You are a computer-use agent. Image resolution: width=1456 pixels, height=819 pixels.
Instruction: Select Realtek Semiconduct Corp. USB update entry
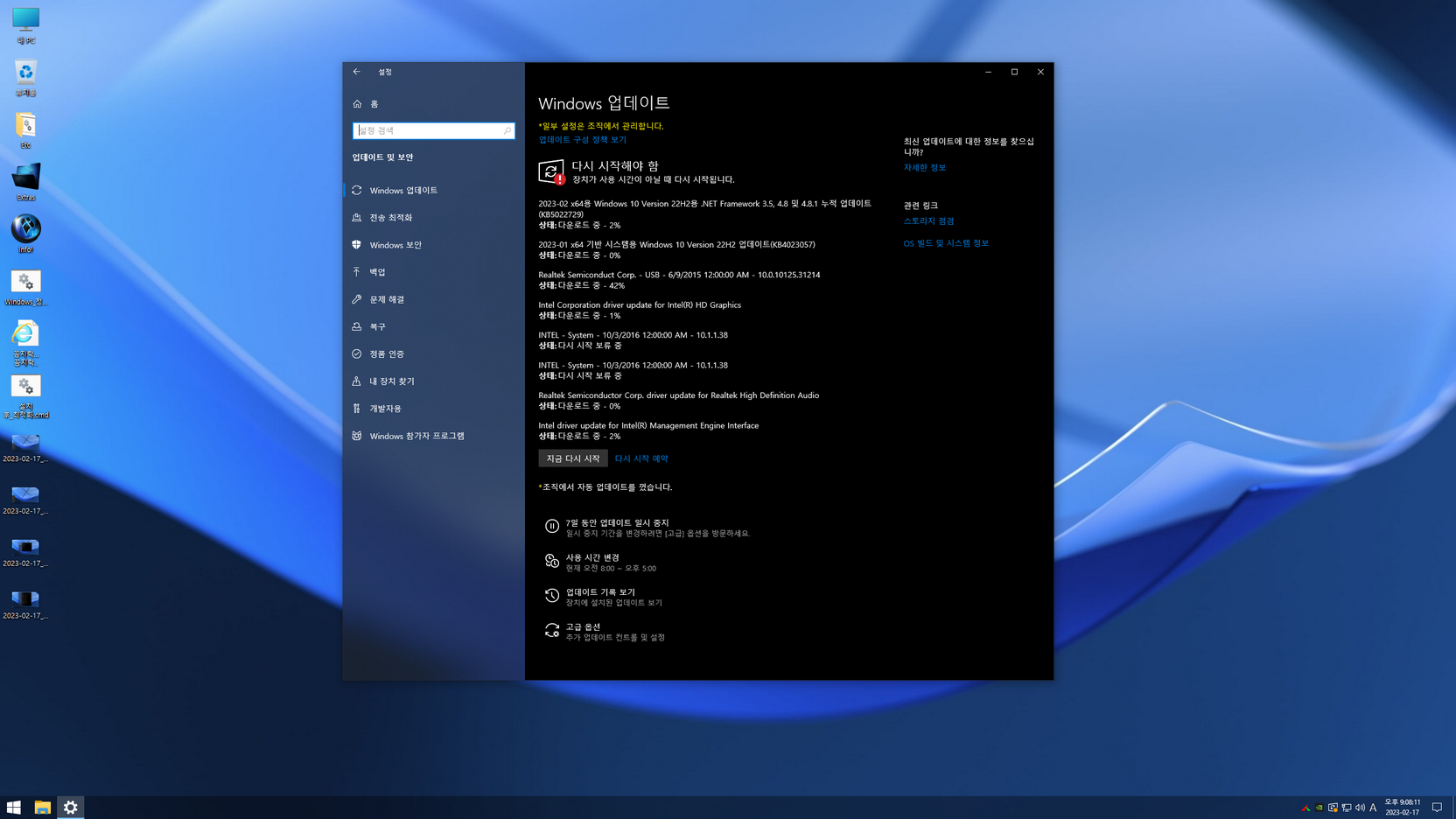679,280
